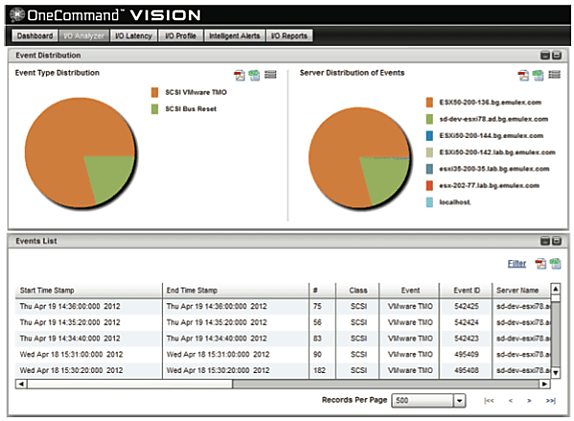Viewport: 574px width, 421px height.
Task: Show Server Distribution of Events as a list
Action: pos(554,75)
